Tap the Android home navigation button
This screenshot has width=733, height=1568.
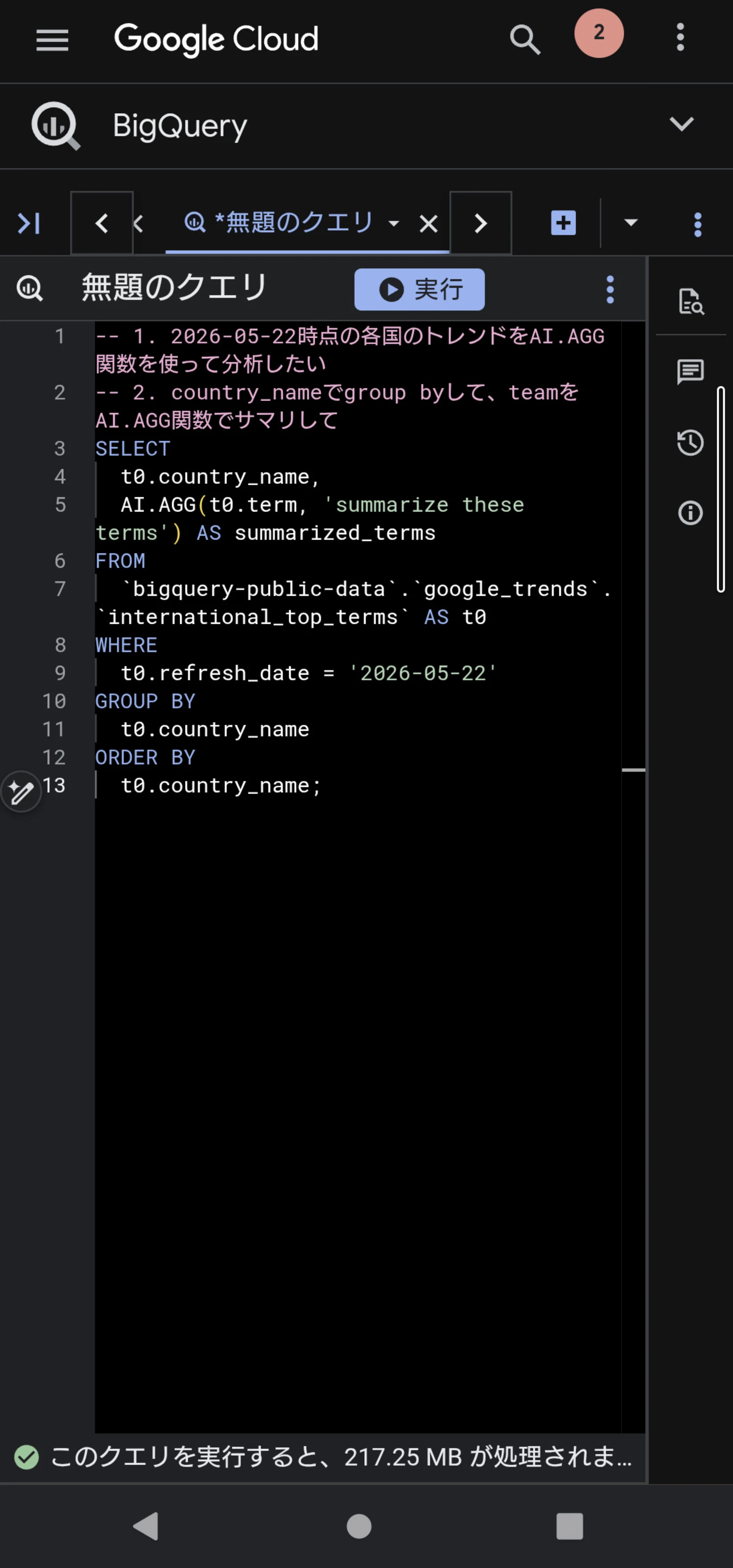coord(359,1526)
